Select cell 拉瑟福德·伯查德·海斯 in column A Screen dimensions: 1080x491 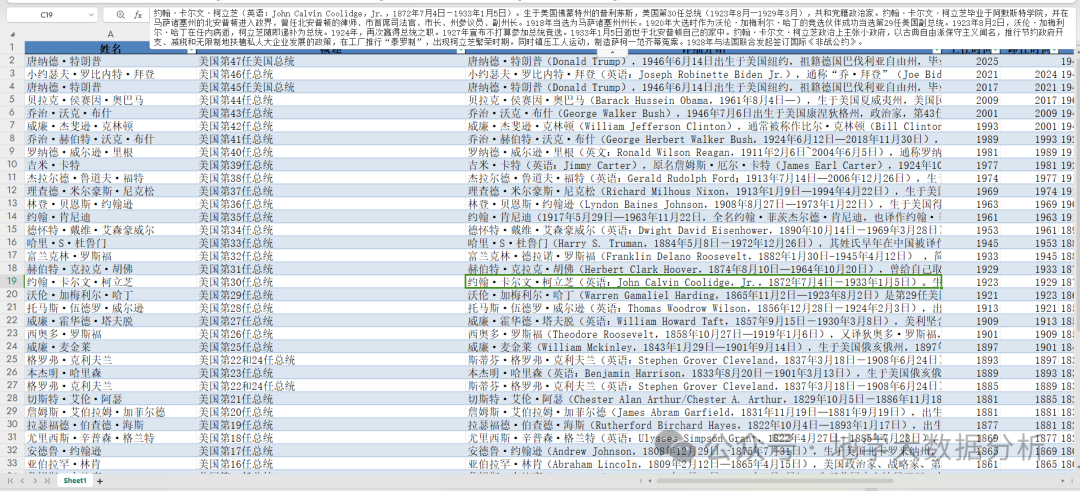[x=110, y=425]
